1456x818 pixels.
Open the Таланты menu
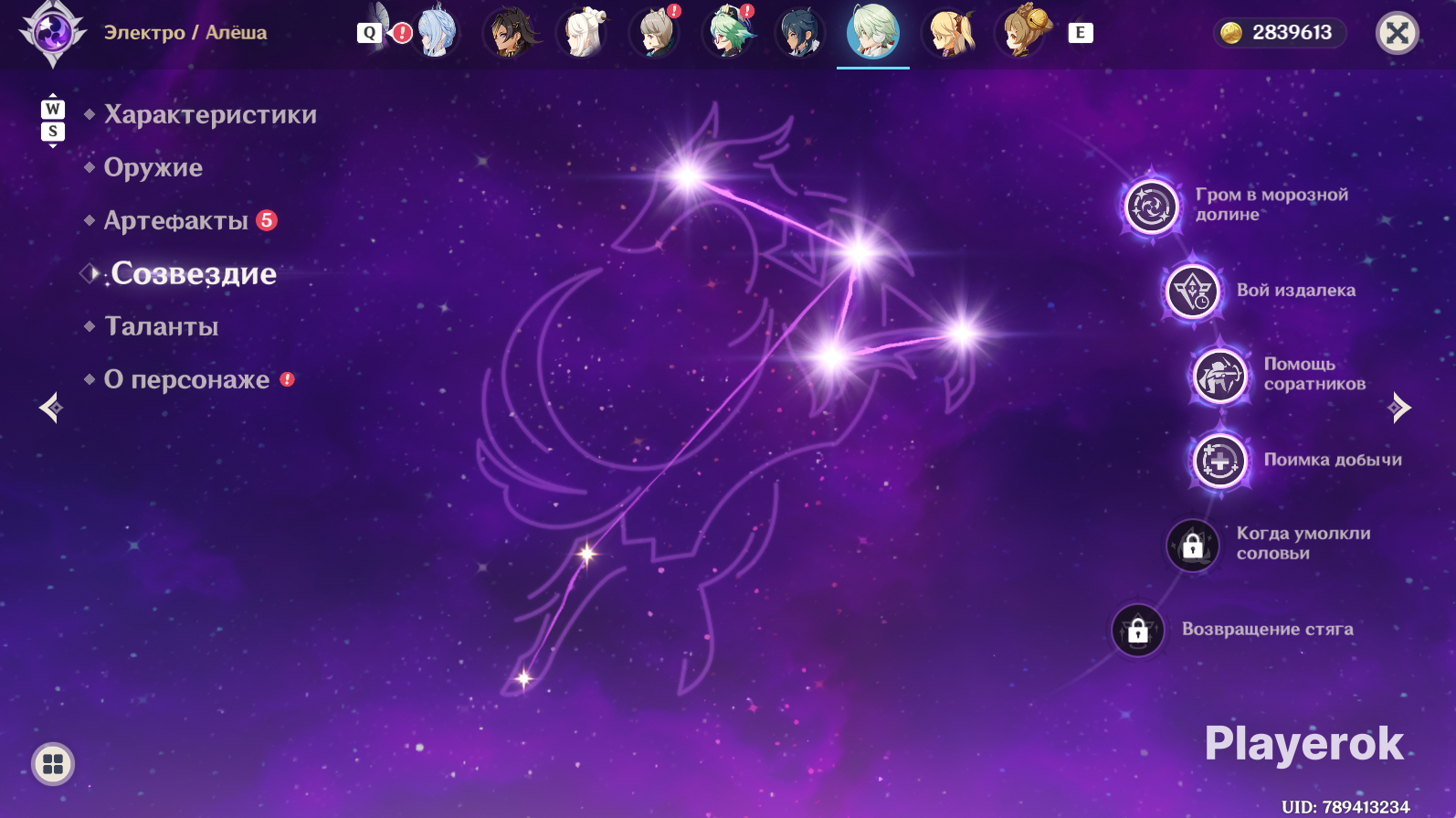(162, 326)
